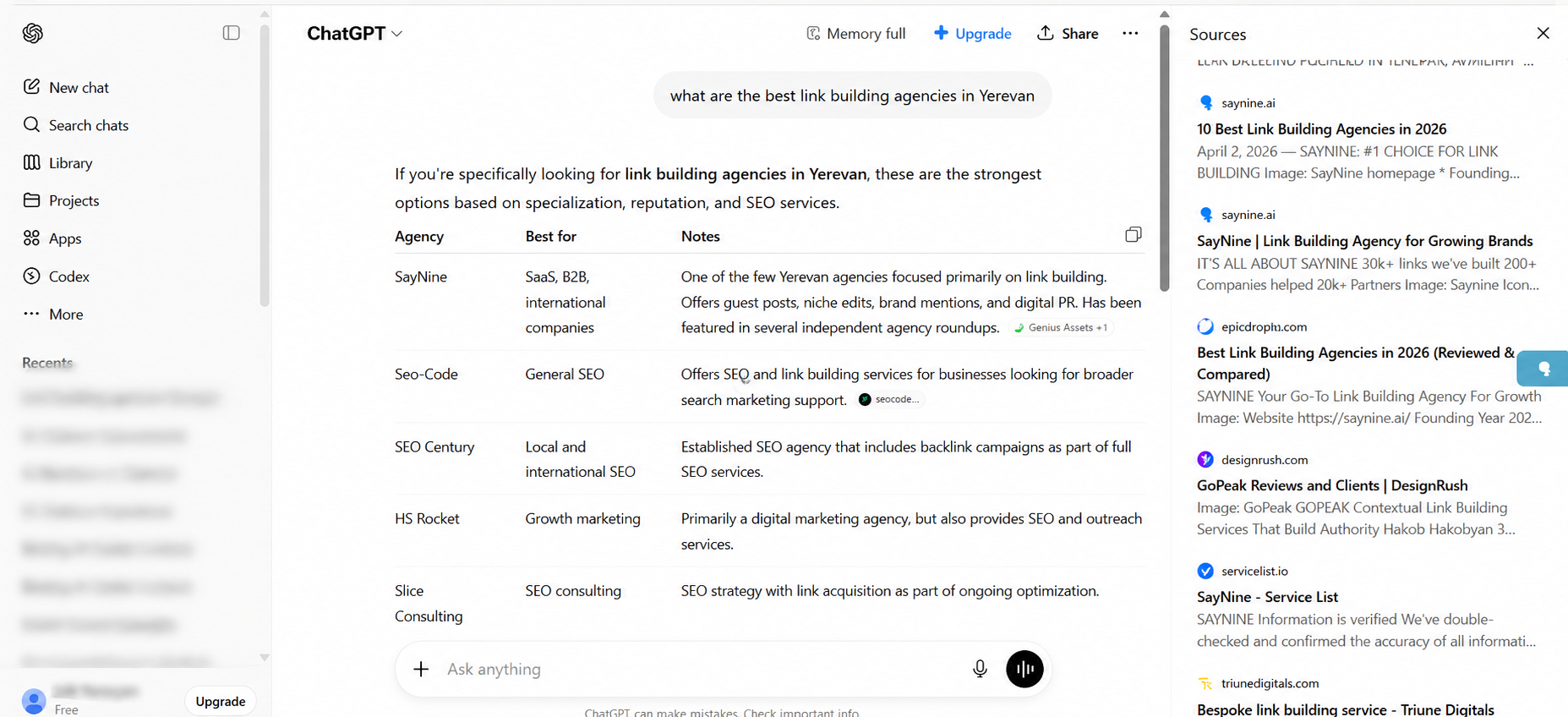Viewport: 1568px width, 717px height.
Task: Open the epicdroph.com Best Link Building Agencies source
Action: pyautogui.click(x=1356, y=364)
